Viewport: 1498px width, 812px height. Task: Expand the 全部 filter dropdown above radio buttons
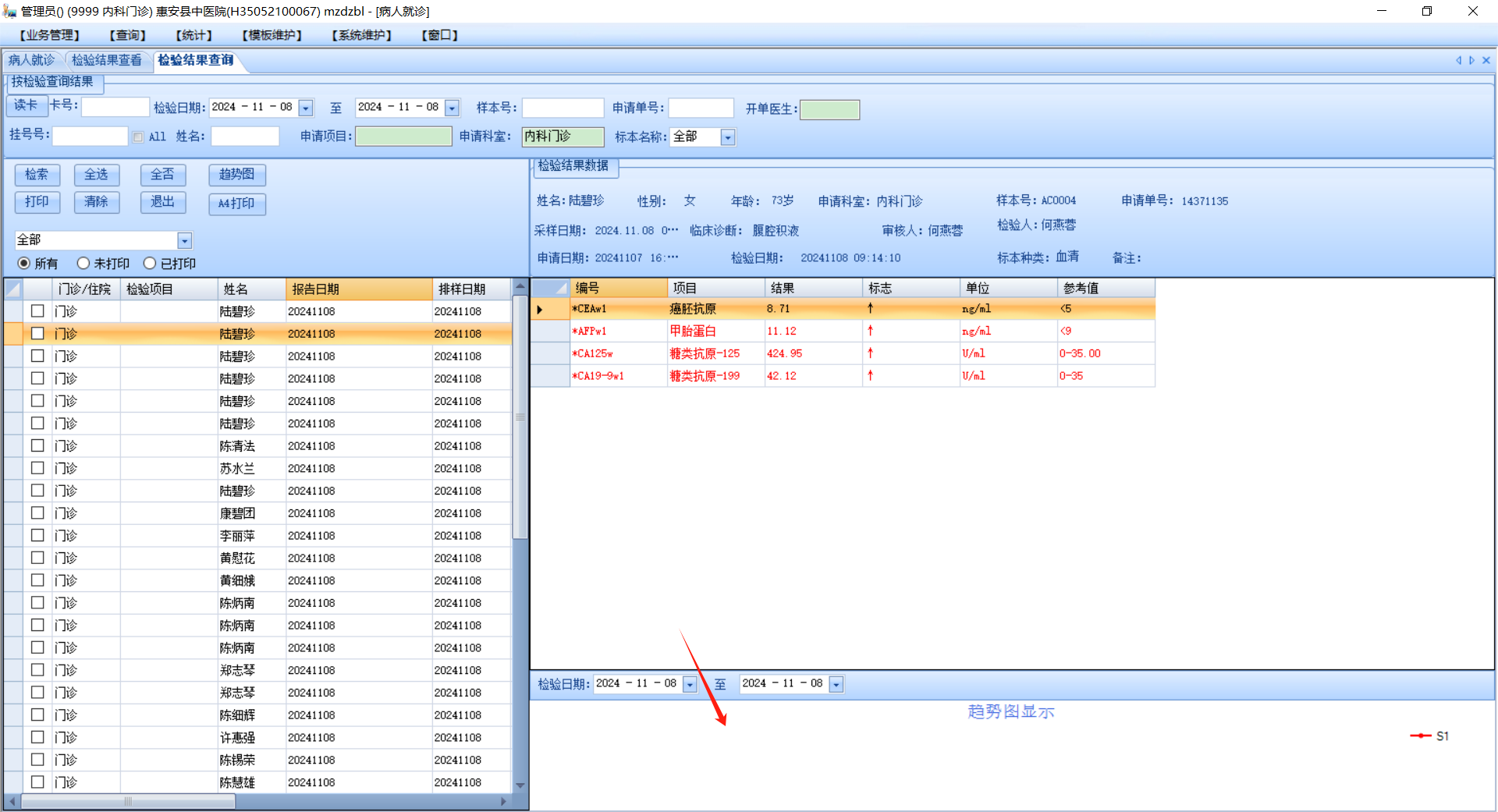coord(185,241)
